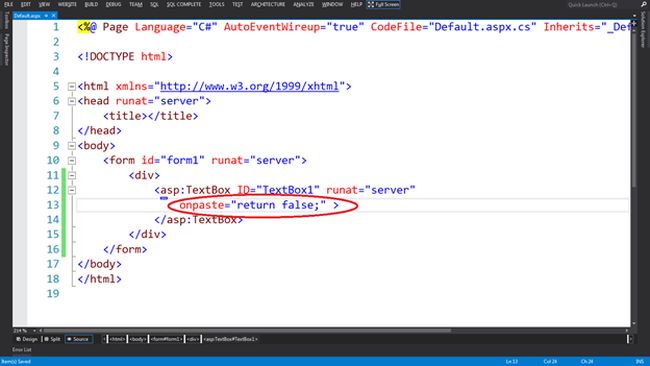Screen dimensions: 650x366
Task: Click the Ch 24 status indicator
Action: point(587,361)
